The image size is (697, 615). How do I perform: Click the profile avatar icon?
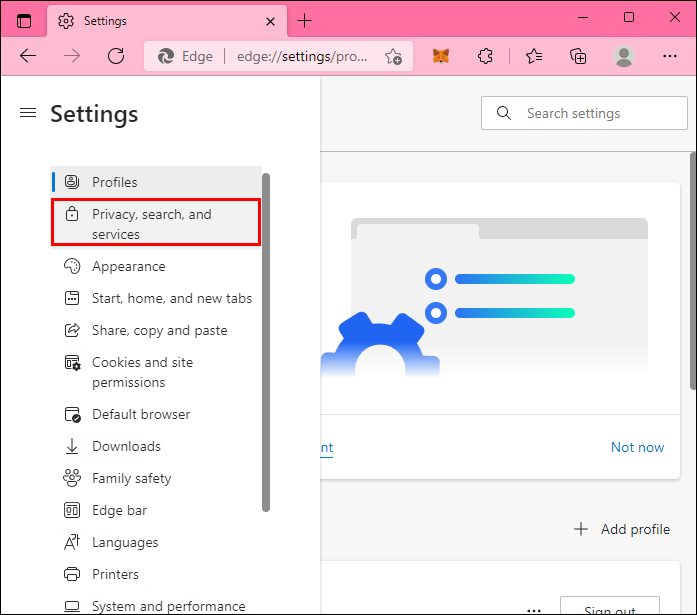click(x=624, y=56)
